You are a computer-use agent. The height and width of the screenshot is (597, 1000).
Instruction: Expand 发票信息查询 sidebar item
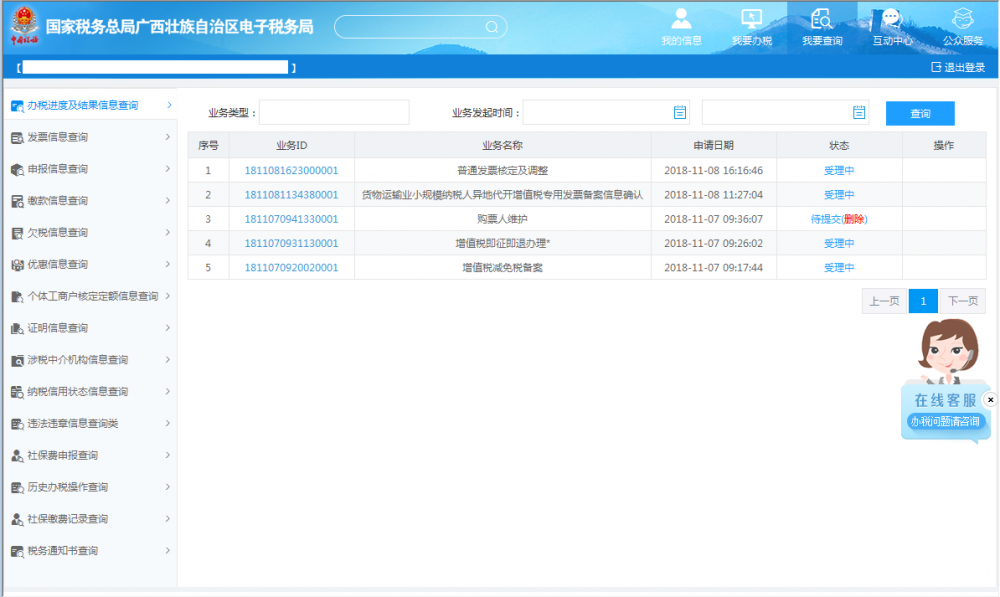(x=168, y=137)
